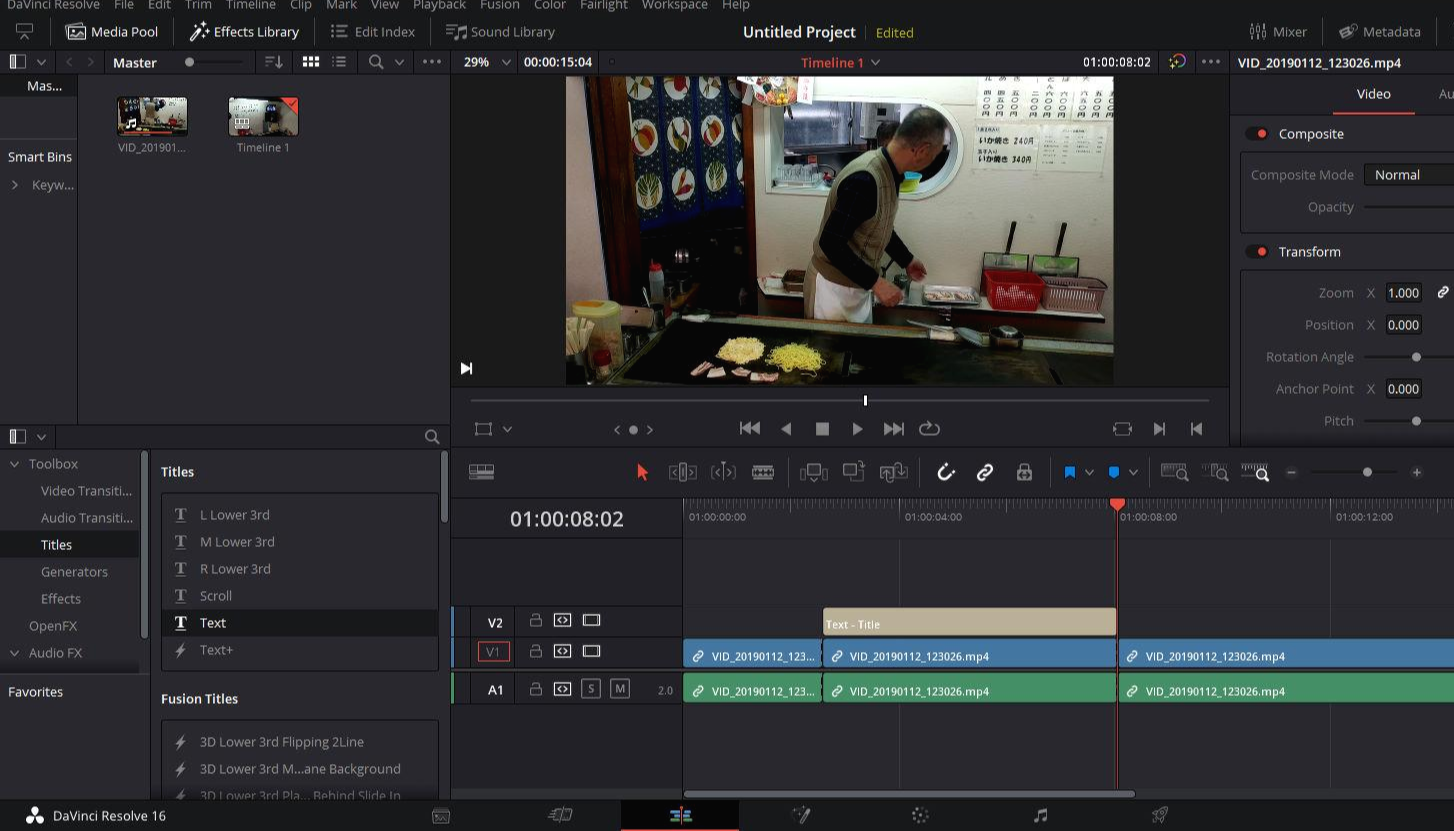The height and width of the screenshot is (831, 1454).
Task: Adjust the Rotation Angle slider
Action: tap(1416, 357)
